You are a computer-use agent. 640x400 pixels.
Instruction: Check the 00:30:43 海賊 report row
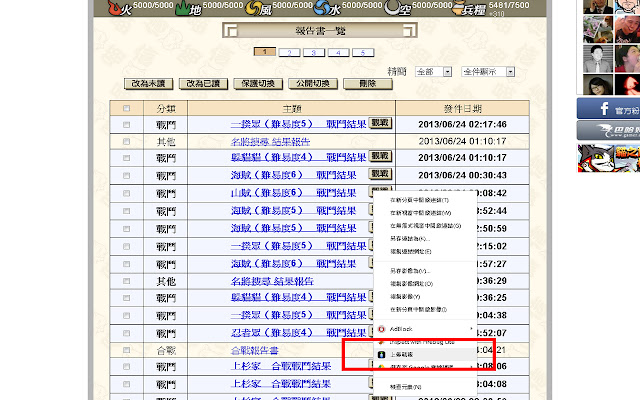[127, 175]
